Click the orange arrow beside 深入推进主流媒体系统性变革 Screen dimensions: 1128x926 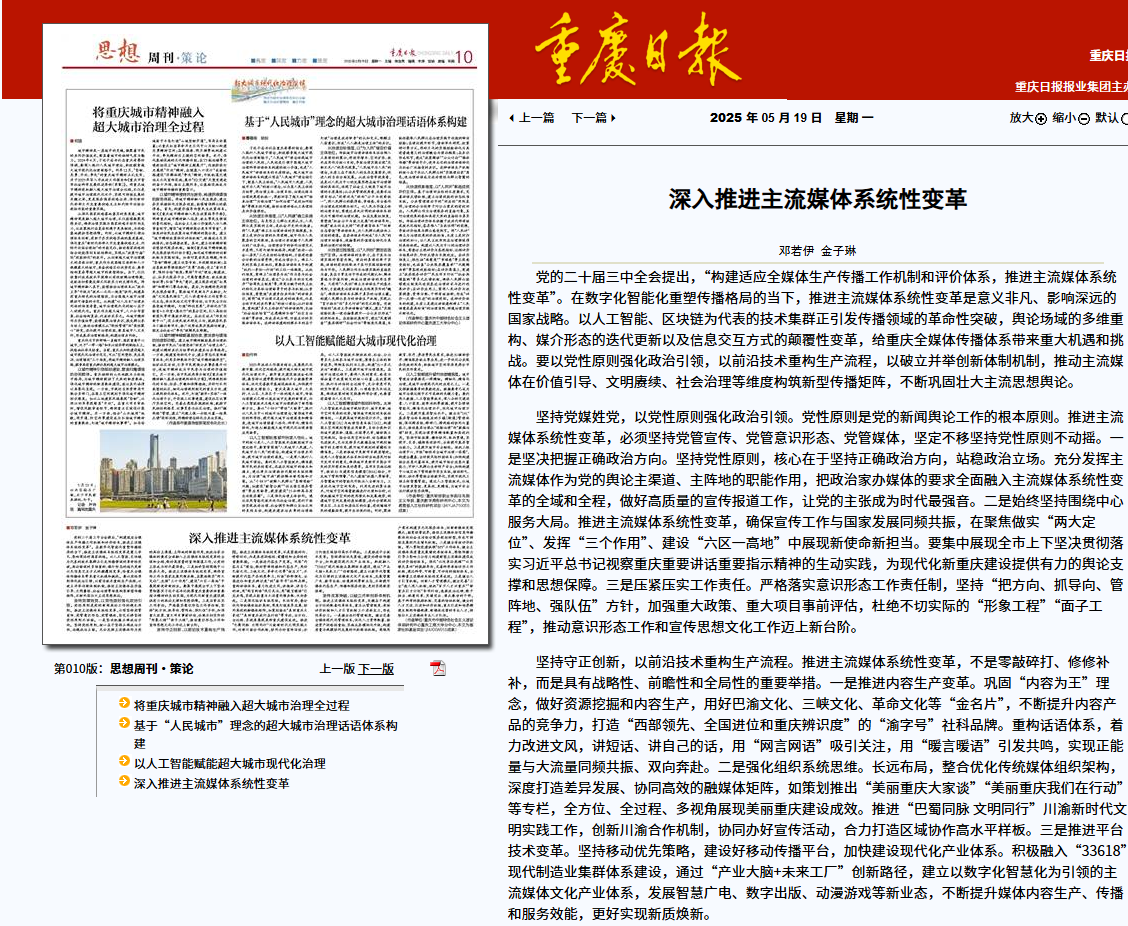(123, 782)
